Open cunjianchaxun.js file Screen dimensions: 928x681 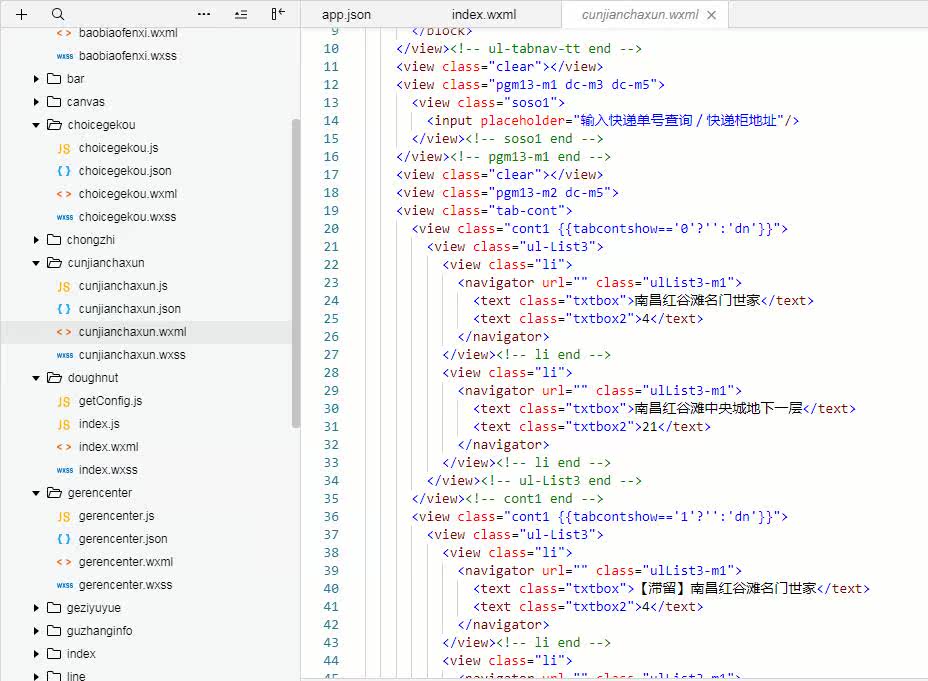point(123,286)
